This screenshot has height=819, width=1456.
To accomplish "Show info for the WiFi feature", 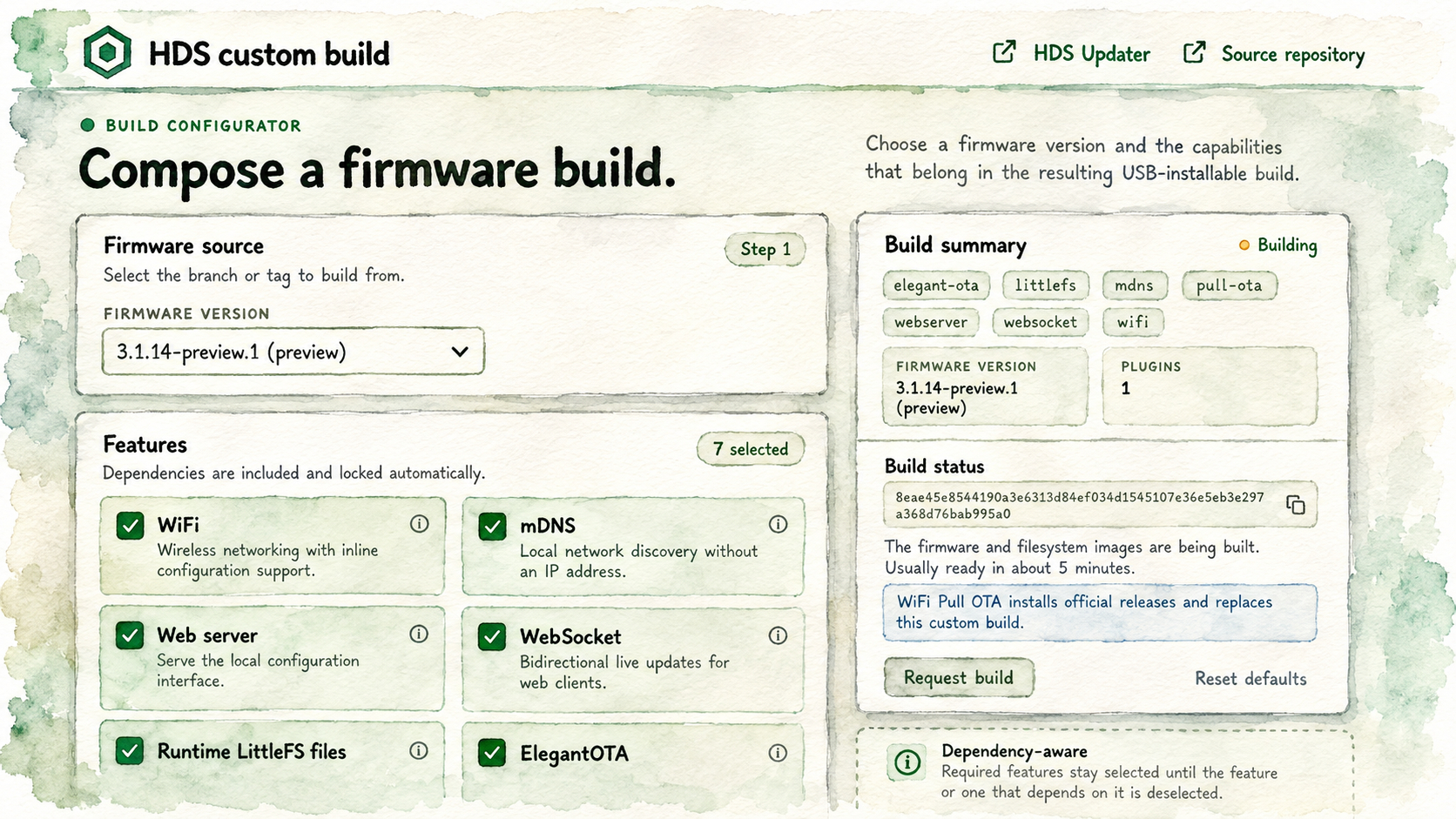I will click(x=420, y=523).
